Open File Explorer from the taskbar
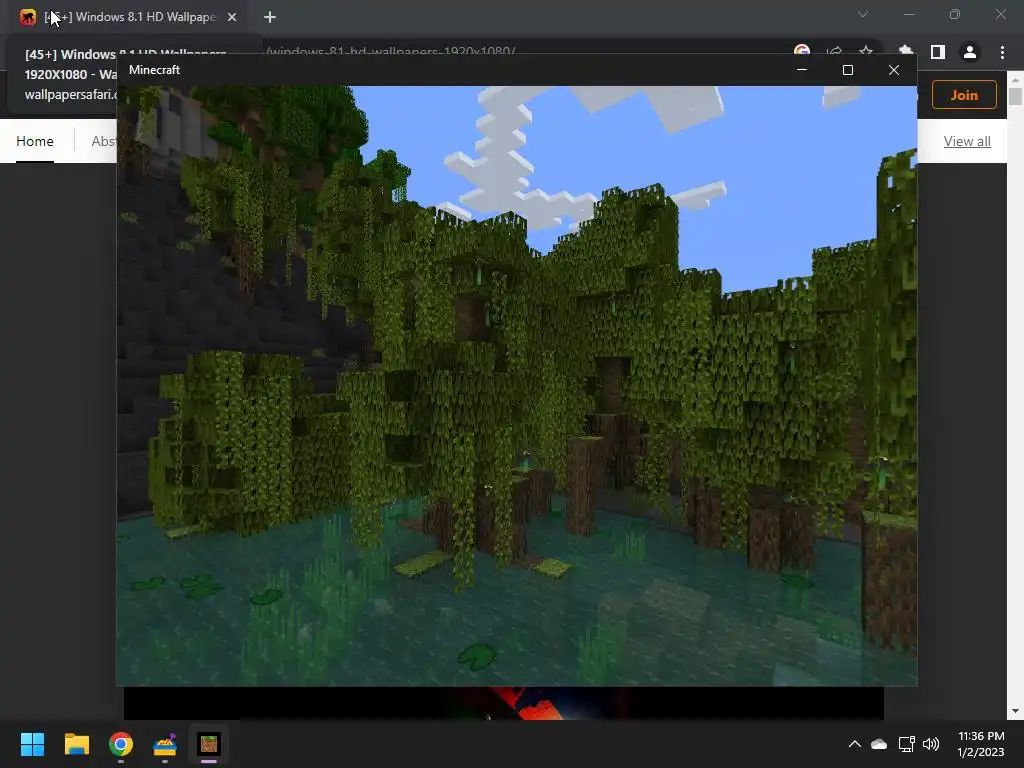Viewport: 1024px width, 768px height. point(76,744)
